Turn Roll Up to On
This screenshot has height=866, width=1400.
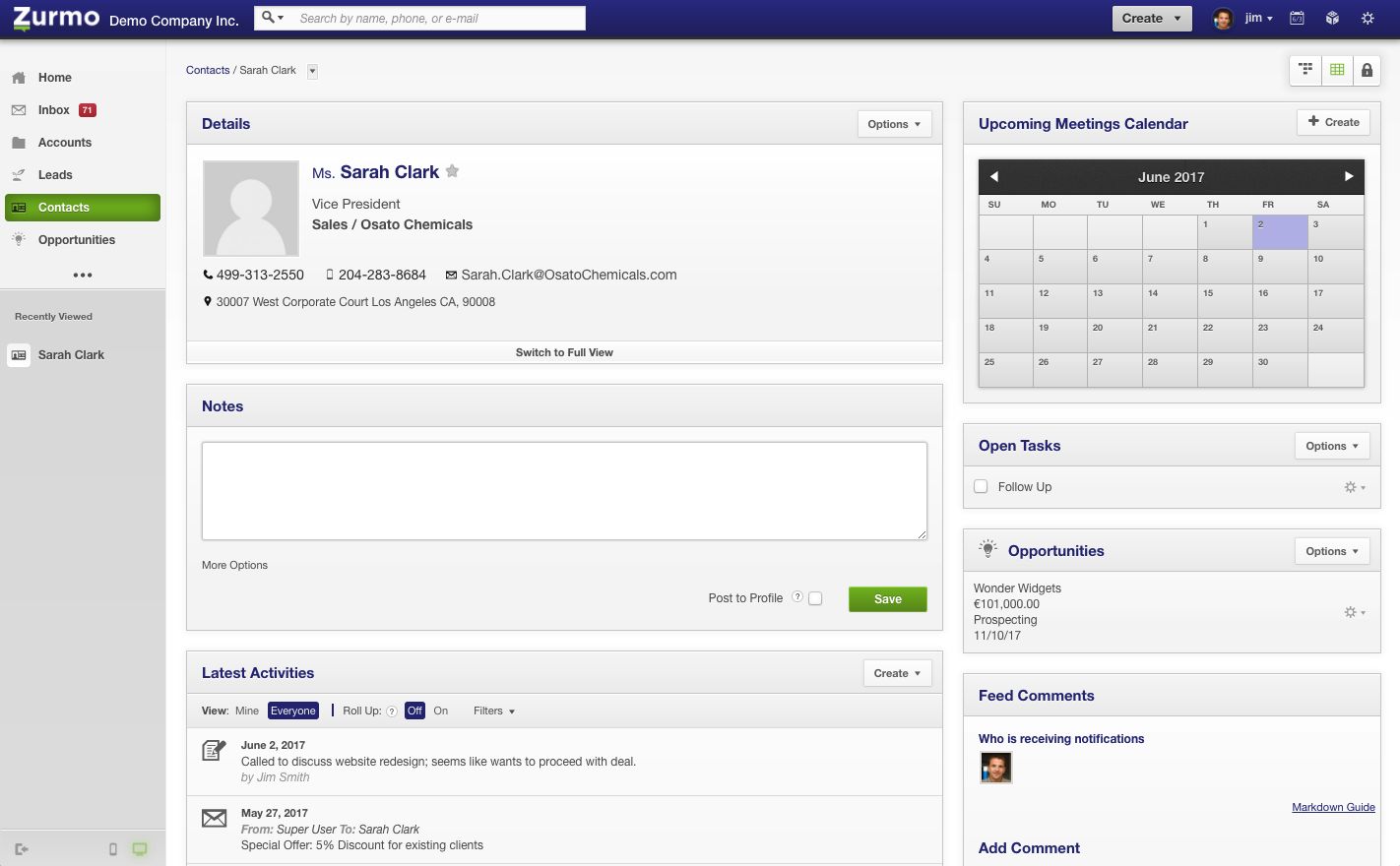click(x=440, y=711)
